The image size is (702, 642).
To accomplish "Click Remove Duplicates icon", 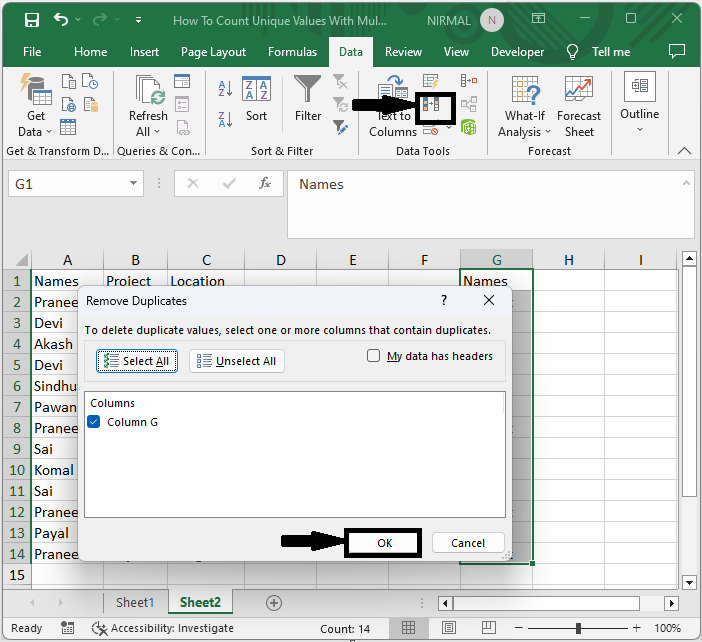I will click(431, 105).
